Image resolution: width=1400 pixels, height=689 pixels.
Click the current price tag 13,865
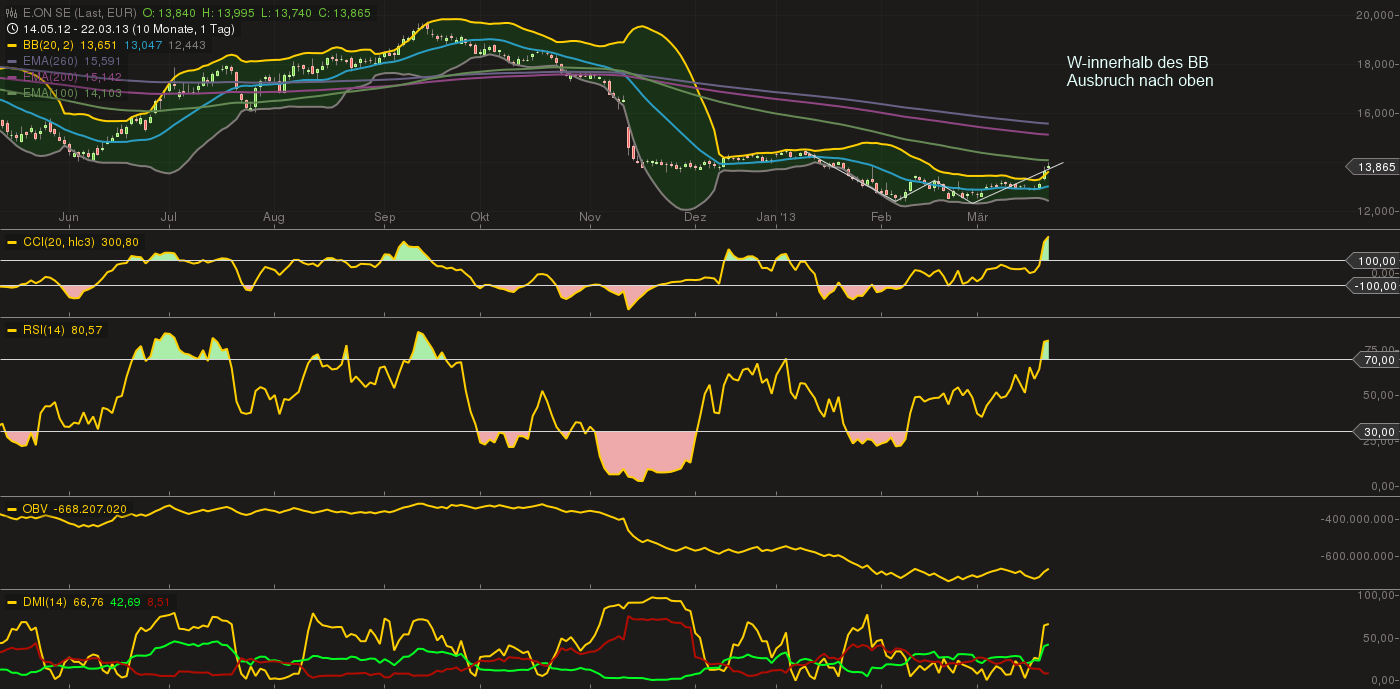coord(1371,166)
